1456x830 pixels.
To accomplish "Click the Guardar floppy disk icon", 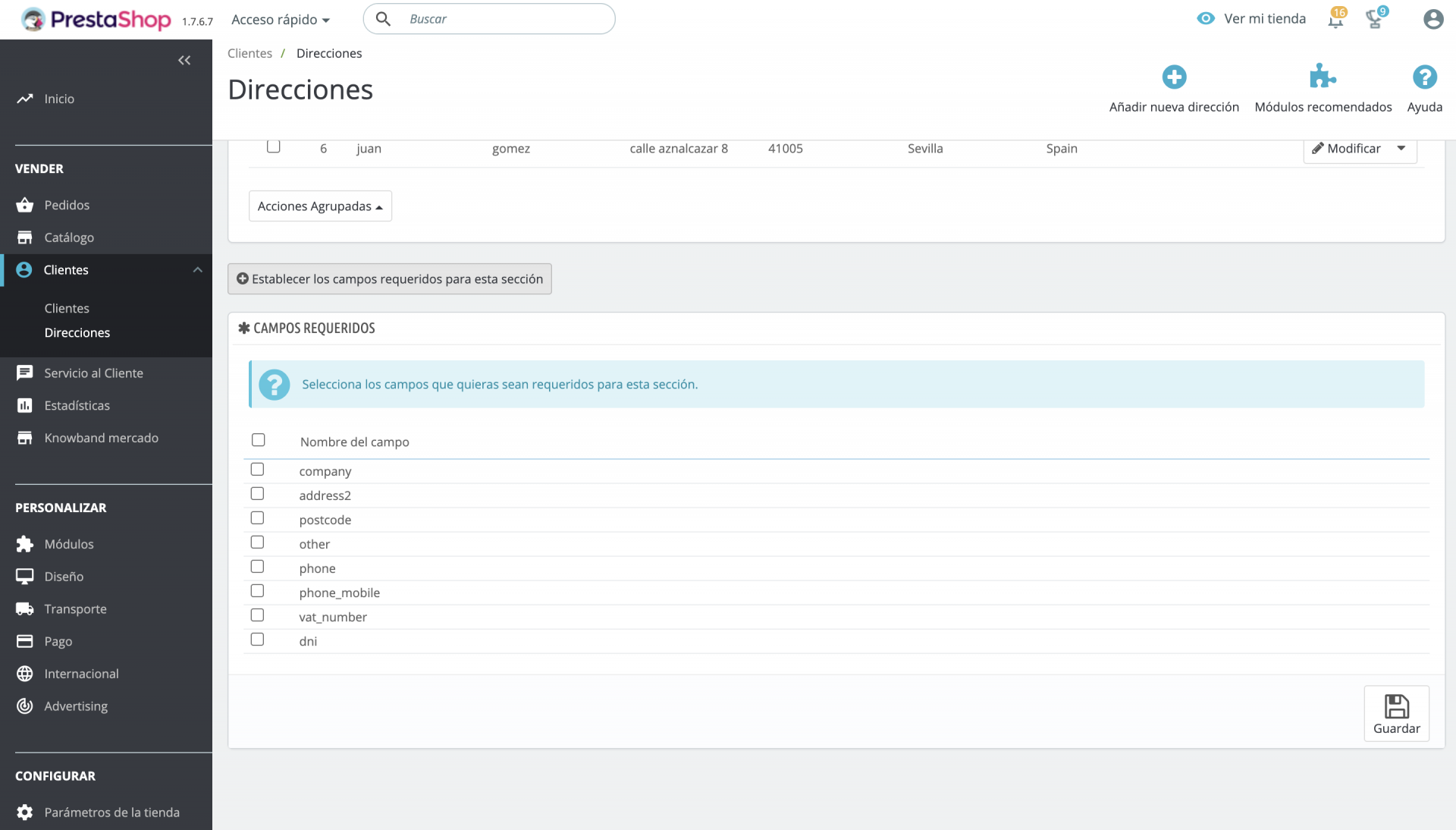I will (1396, 707).
